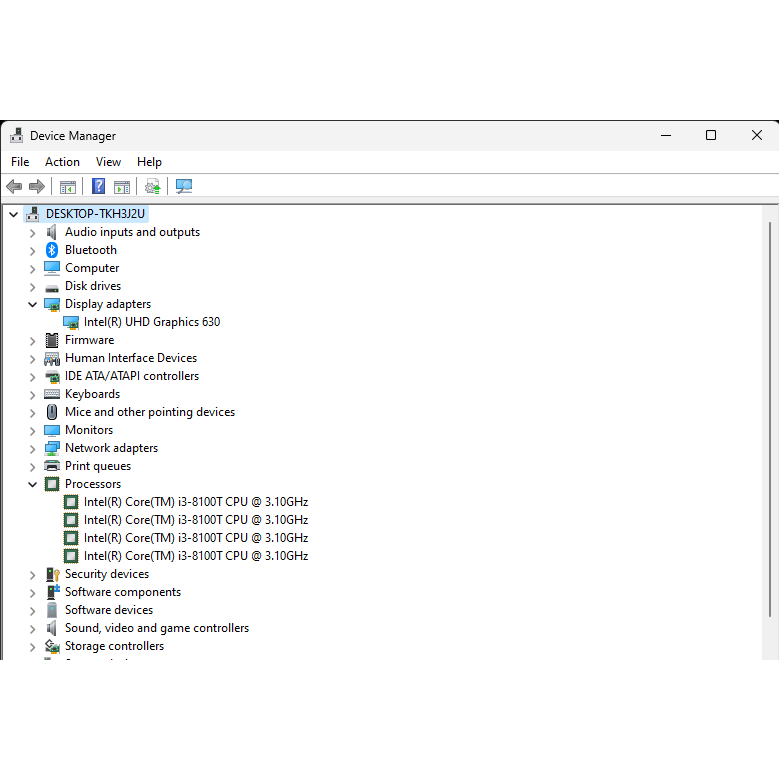Open the View menu

[x=108, y=162]
